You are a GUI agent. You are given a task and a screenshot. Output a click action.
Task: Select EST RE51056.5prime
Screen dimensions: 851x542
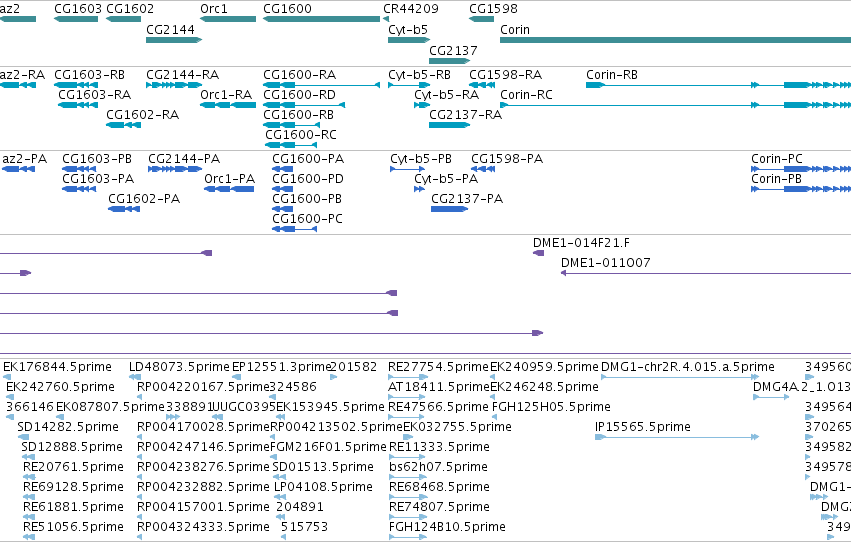pyautogui.click(x=73, y=527)
